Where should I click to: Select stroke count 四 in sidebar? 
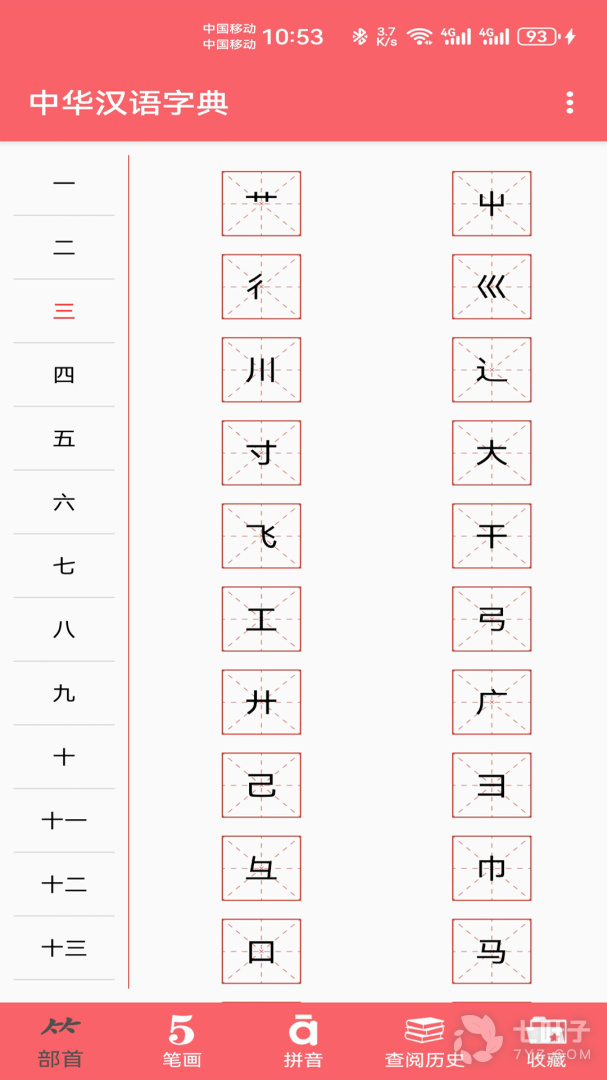point(64,375)
